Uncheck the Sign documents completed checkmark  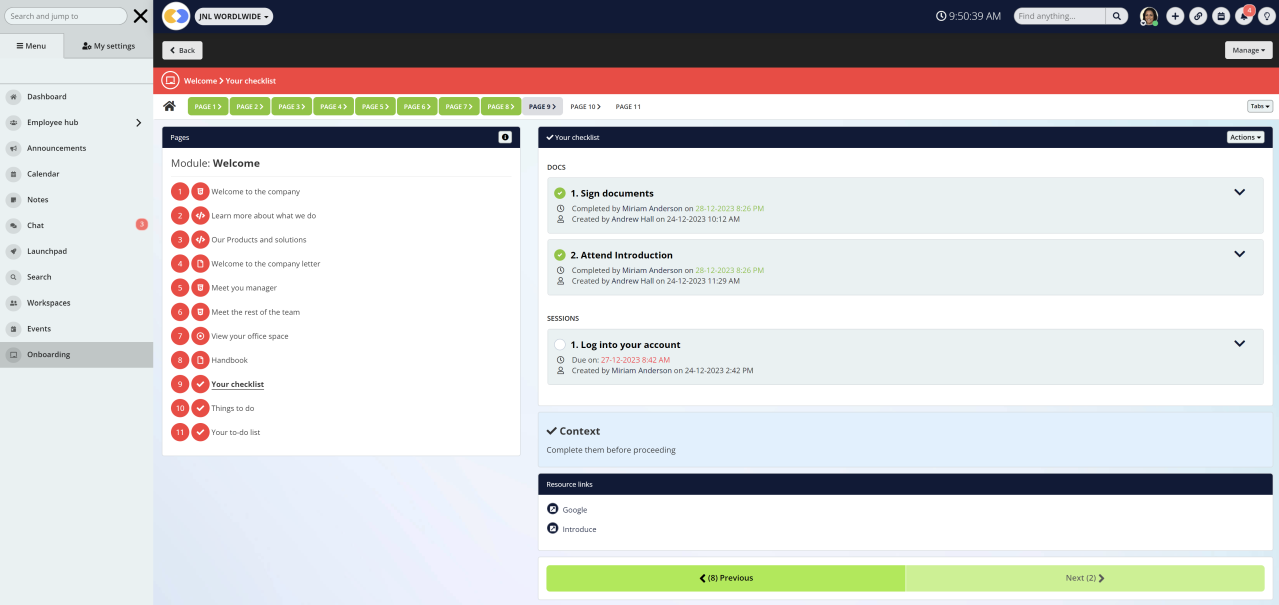point(560,193)
